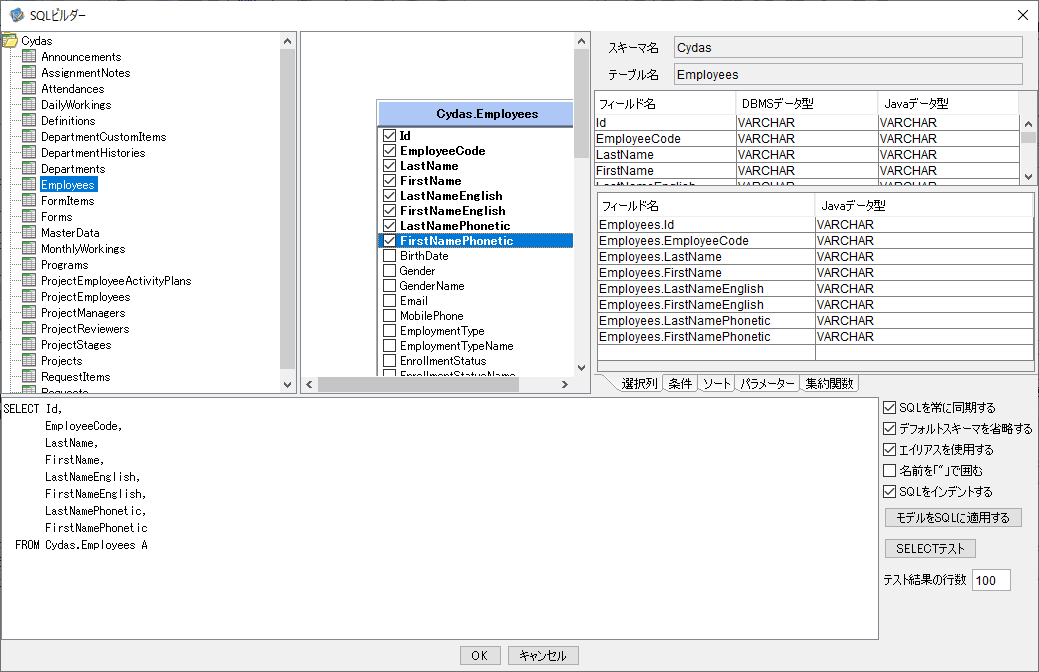Check the Gender column checkbox
Image resolution: width=1039 pixels, height=672 pixels.
pyautogui.click(x=390, y=270)
